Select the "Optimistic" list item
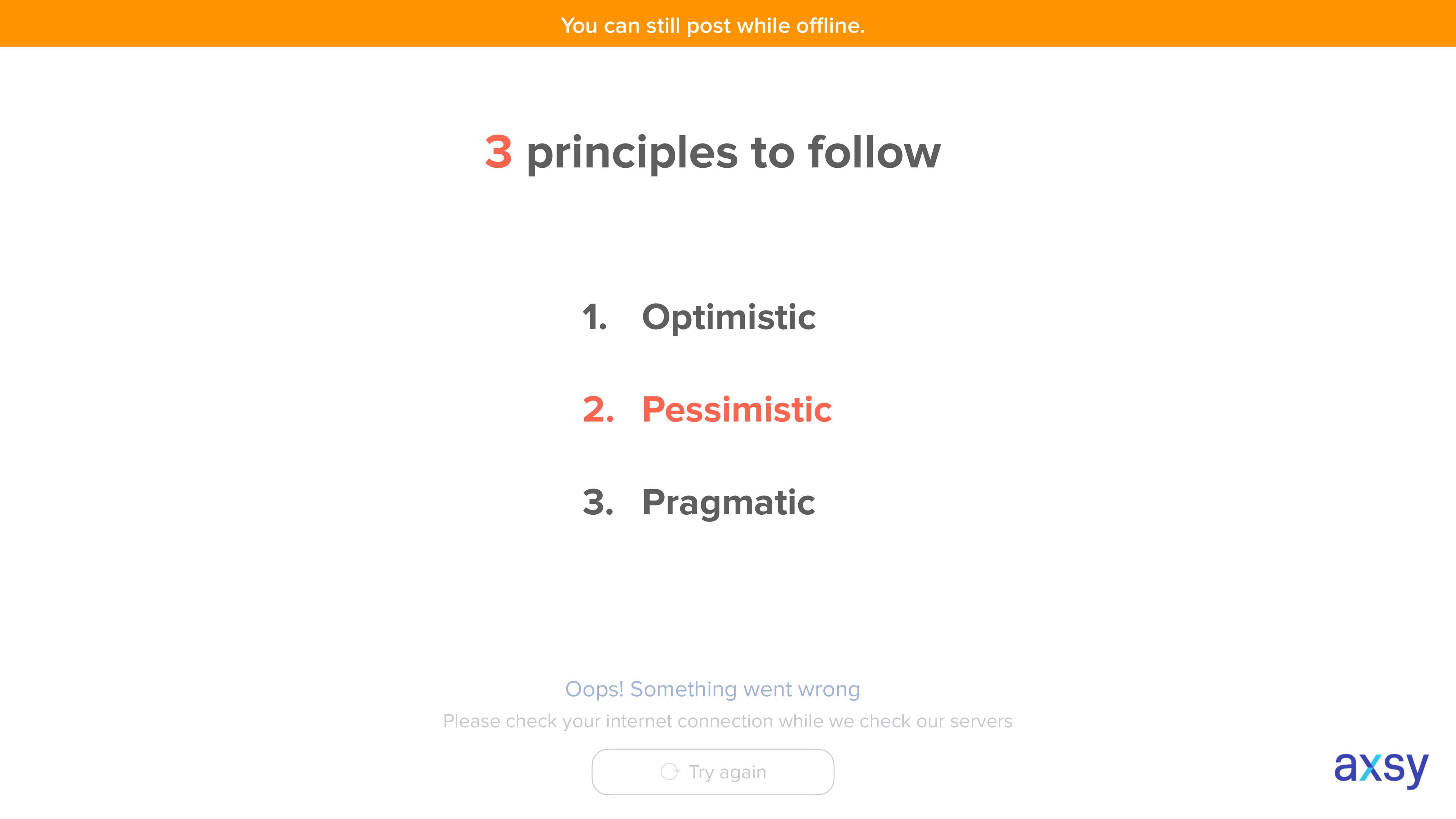Image resolution: width=1456 pixels, height=819 pixels. 729,318
